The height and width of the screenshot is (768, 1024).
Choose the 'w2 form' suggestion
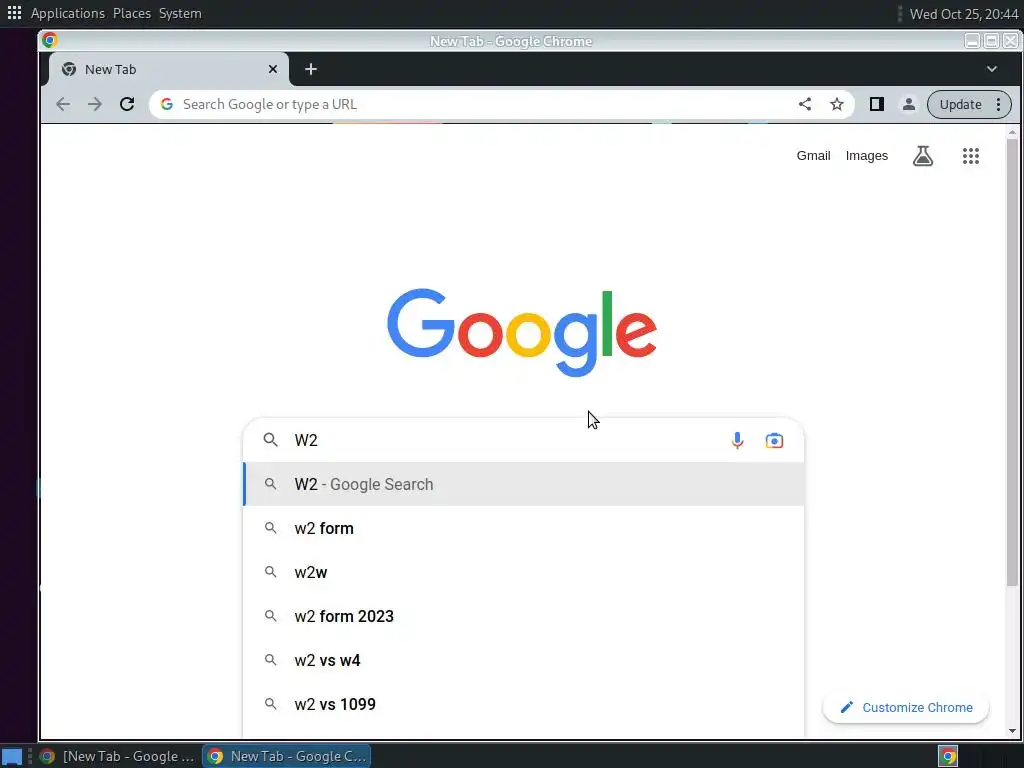[x=524, y=528]
